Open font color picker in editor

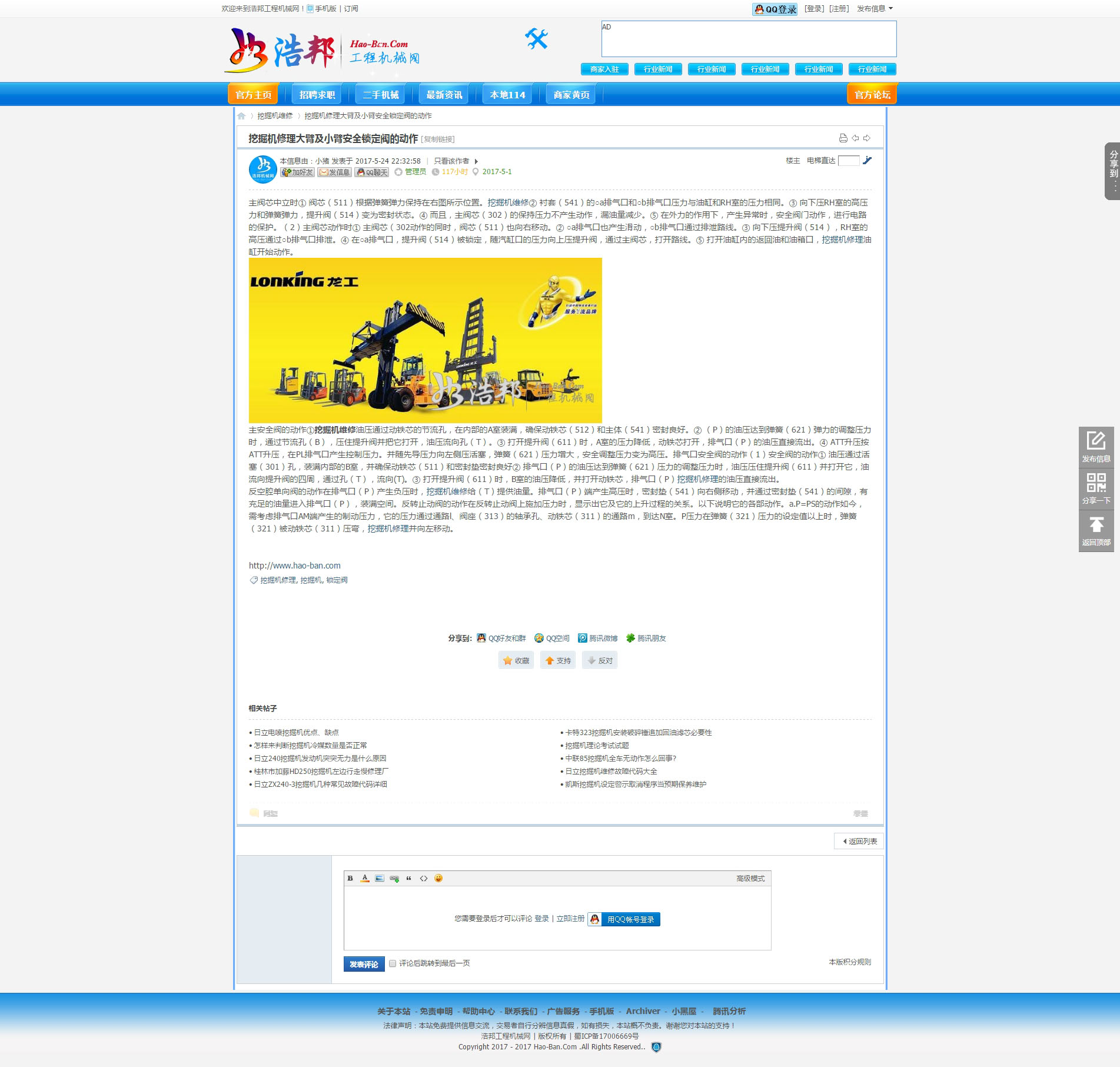click(365, 879)
